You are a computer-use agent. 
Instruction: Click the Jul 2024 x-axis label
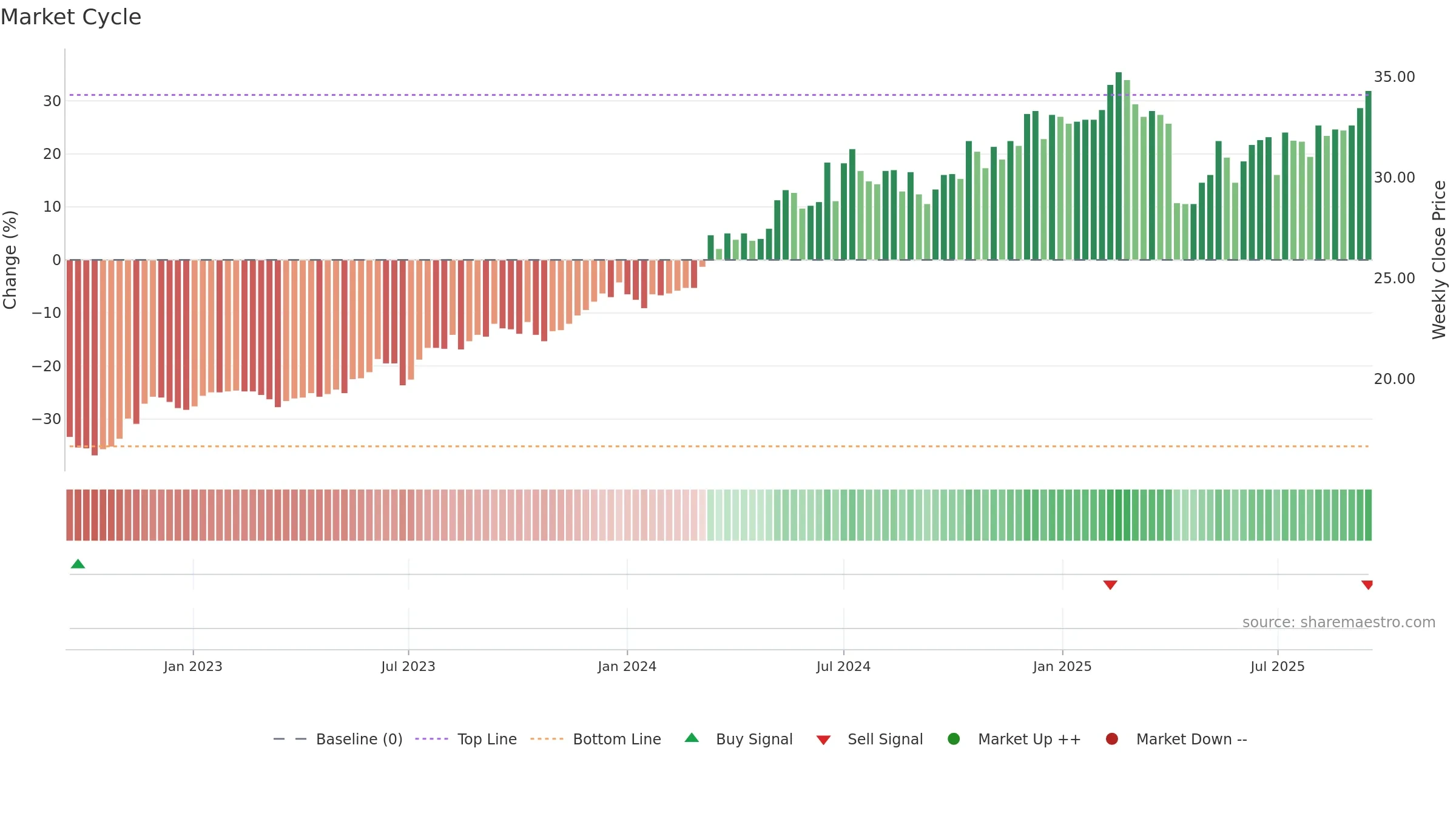coord(843,666)
